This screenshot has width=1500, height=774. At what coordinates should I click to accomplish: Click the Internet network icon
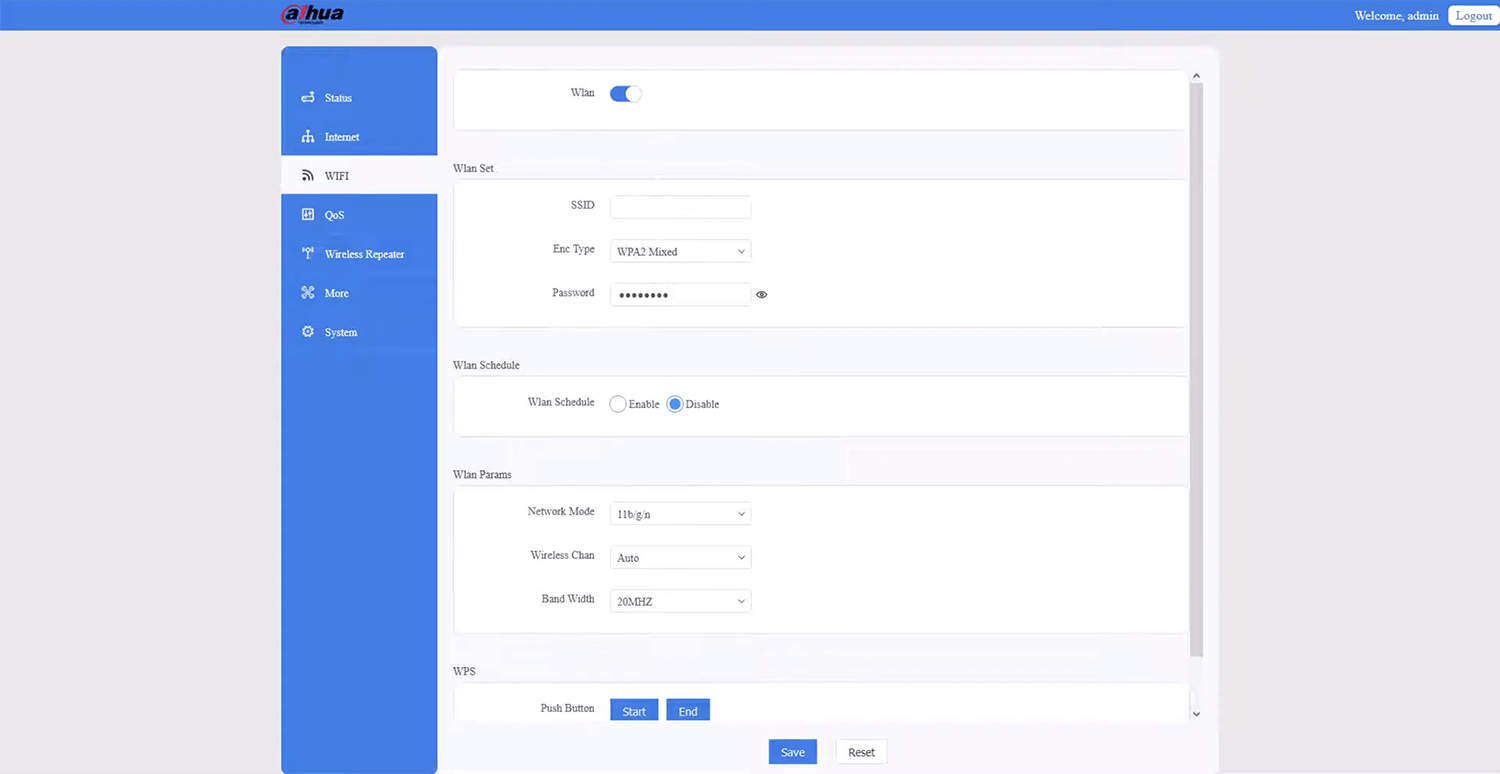308,137
